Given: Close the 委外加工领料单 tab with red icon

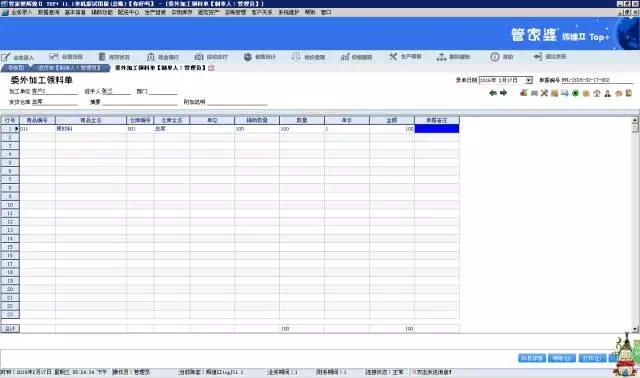Looking at the screenshot, I should click(x=211, y=68).
